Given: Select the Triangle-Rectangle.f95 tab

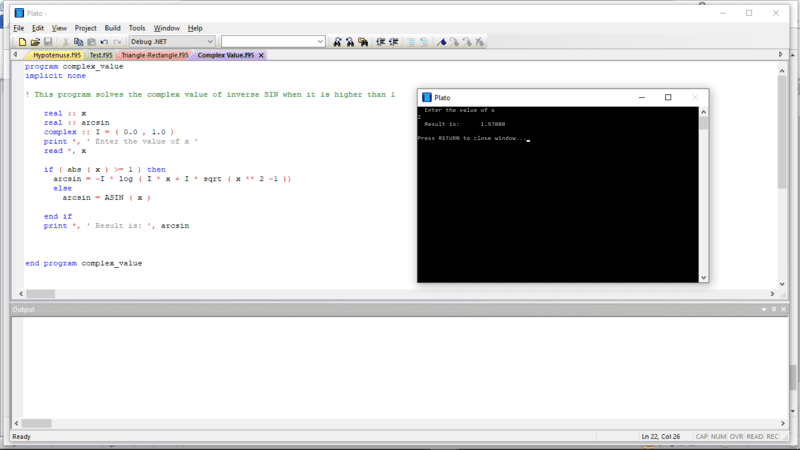Looking at the screenshot, I should point(155,56).
